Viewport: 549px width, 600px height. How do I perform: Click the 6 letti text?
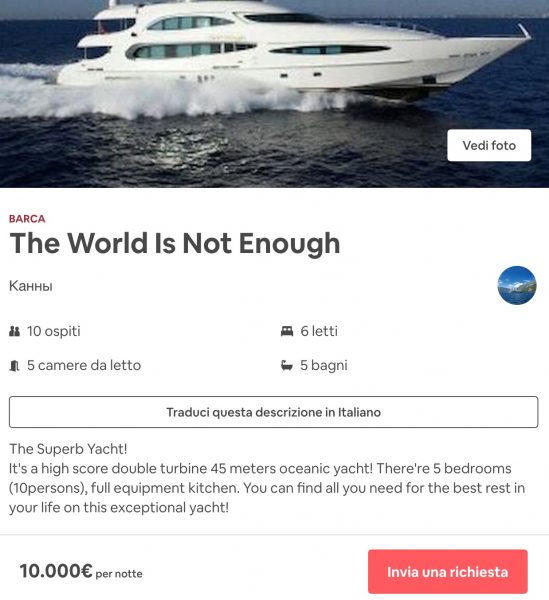[319, 331]
